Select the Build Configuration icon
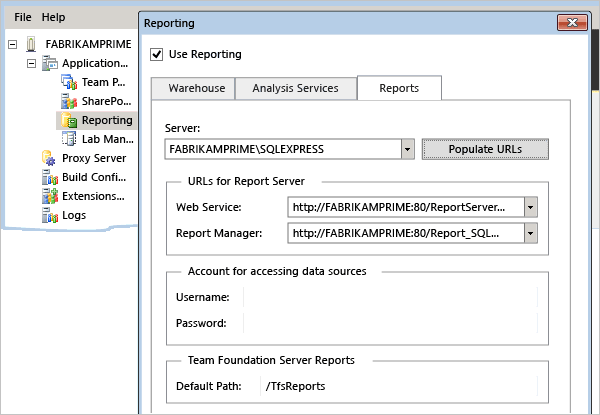 tap(49, 178)
